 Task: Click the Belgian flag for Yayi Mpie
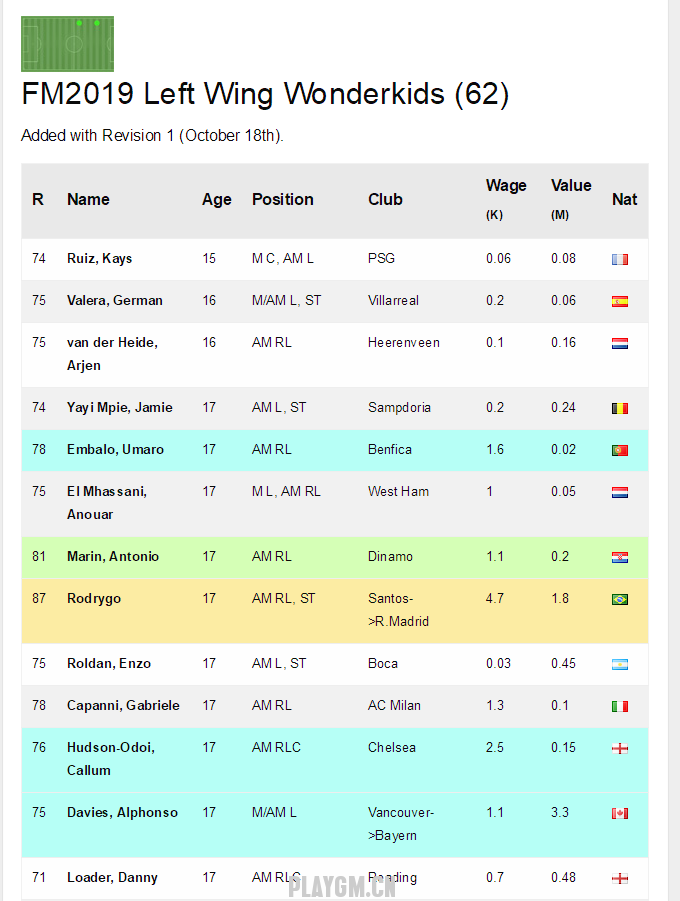620,408
